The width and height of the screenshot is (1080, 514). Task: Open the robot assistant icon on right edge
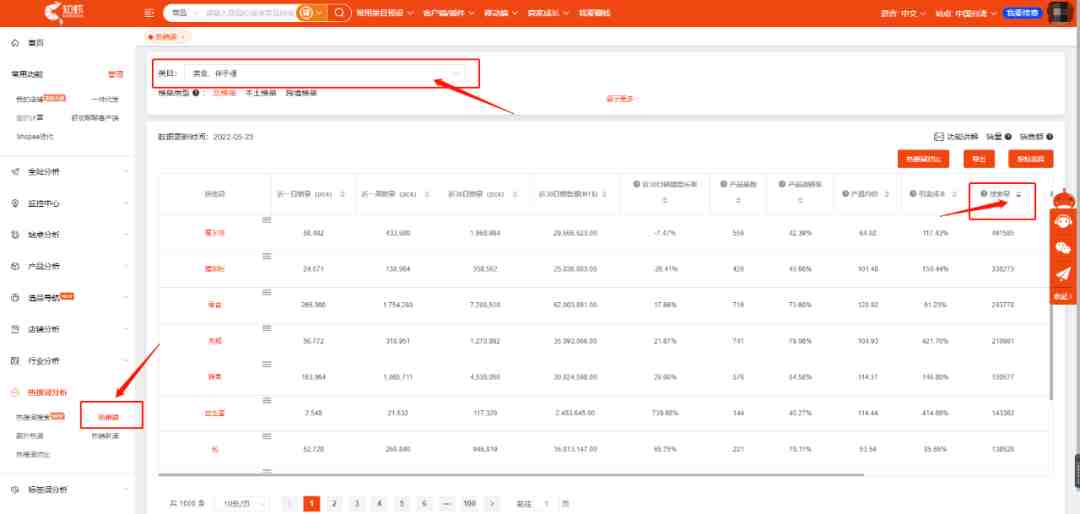[1063, 198]
